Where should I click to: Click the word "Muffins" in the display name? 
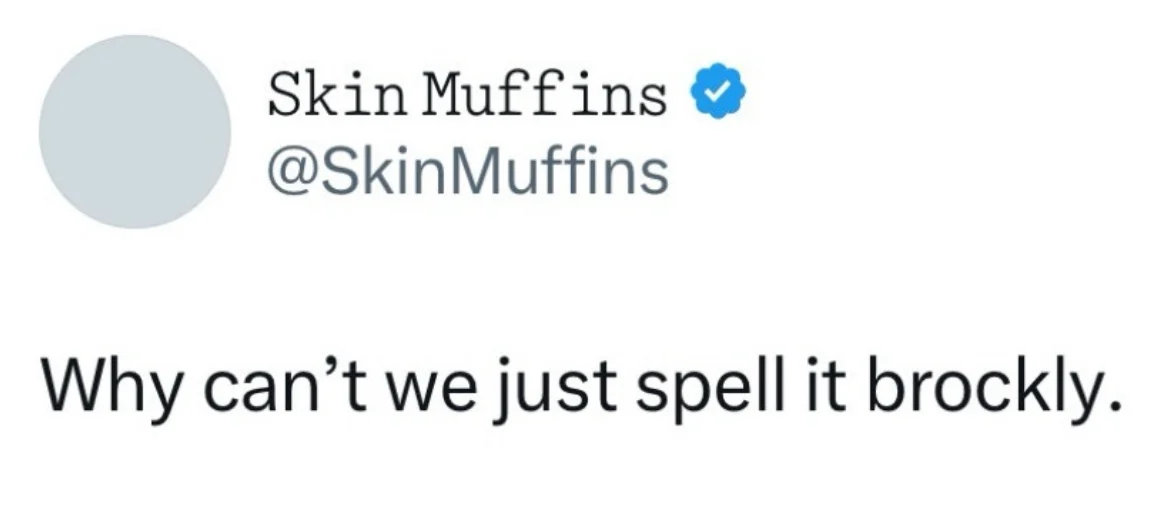point(544,95)
